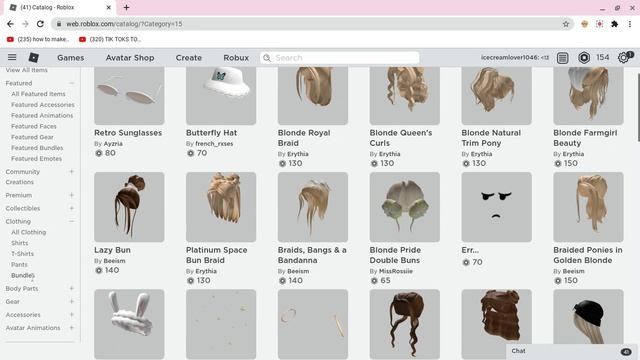Bookmark this page with the star icon

coord(566,24)
